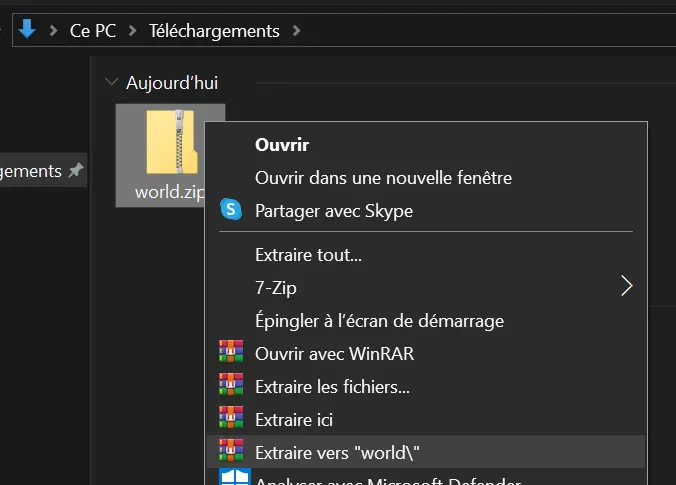The width and height of the screenshot is (676, 485).
Task: Click the WinRAR icon next to Ouvrir avec WinRAR
Action: point(231,353)
